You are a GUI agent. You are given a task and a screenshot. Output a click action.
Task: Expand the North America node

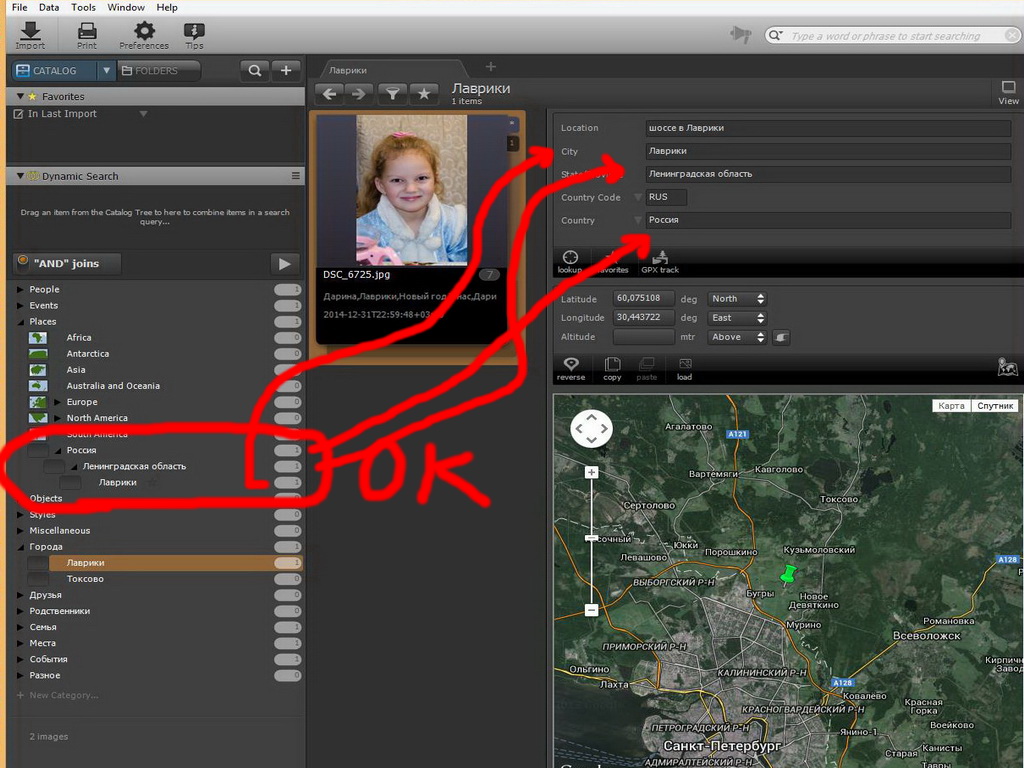coord(57,418)
